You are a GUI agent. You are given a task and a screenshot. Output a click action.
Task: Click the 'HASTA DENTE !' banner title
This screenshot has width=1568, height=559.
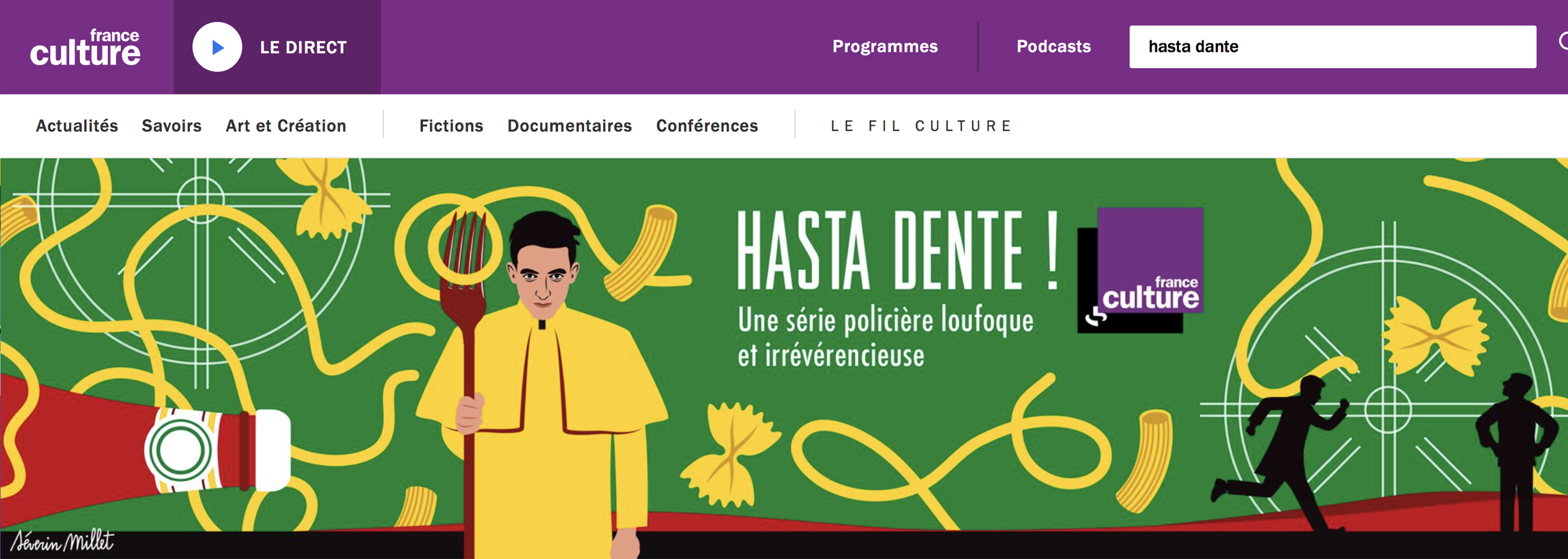[897, 251]
